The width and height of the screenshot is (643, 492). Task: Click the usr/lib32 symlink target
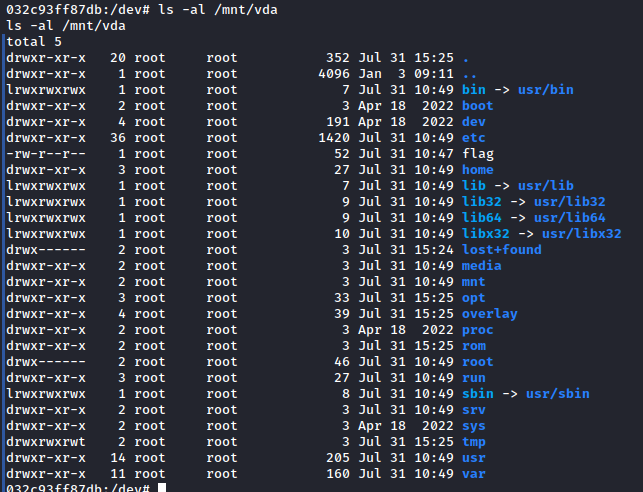(570, 201)
